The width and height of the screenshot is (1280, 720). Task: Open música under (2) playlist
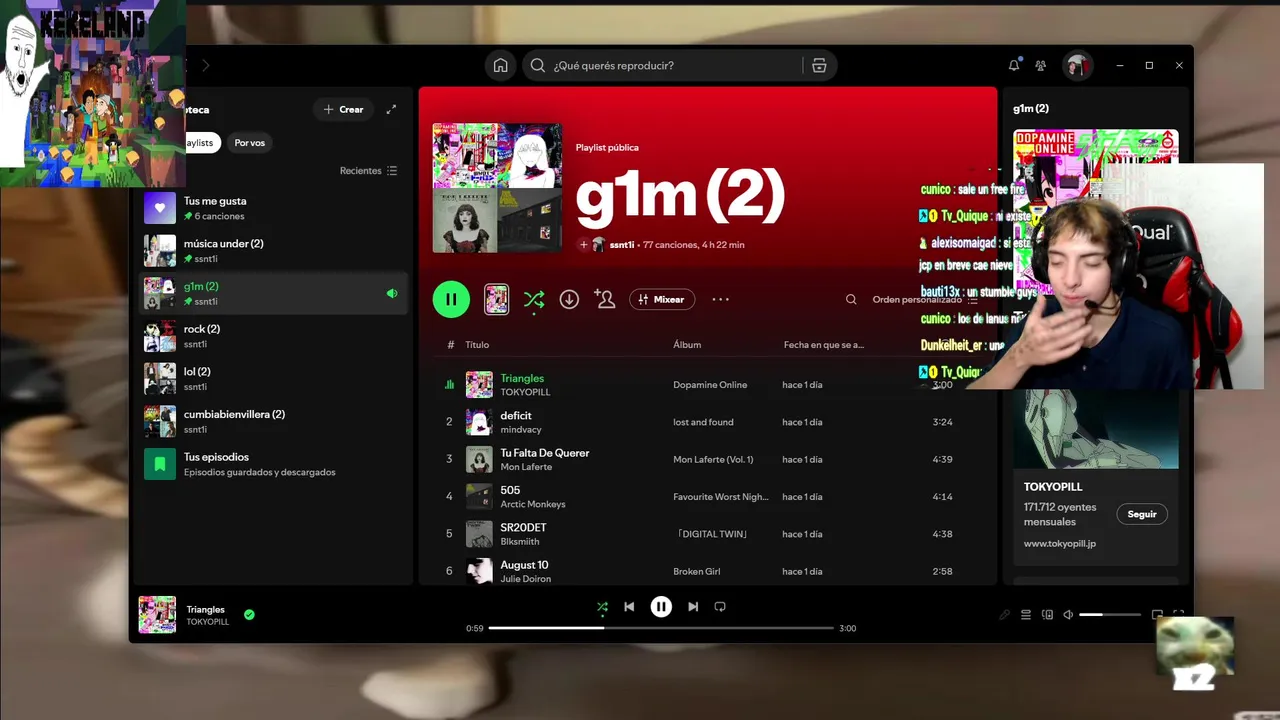click(x=273, y=251)
